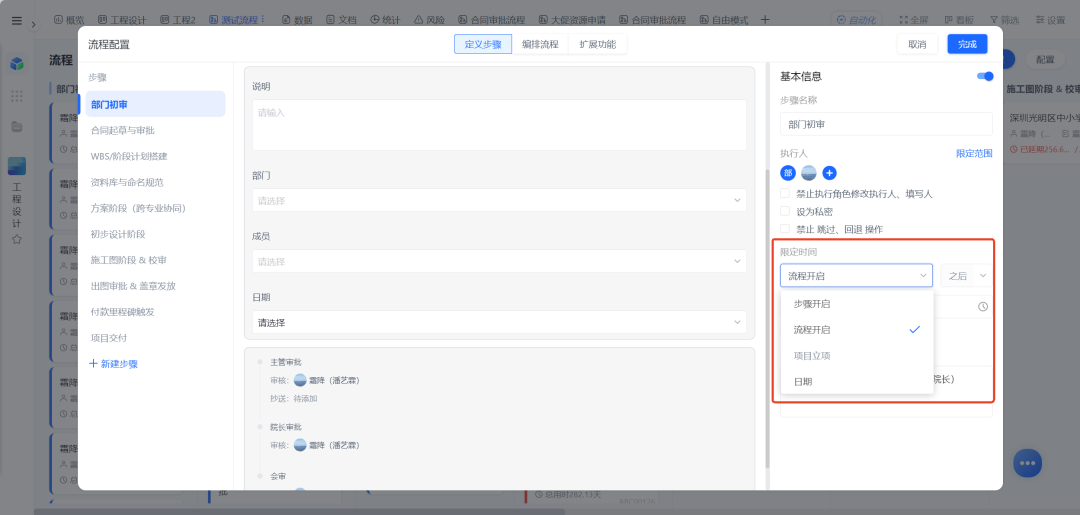The image size is (1080, 515).
Task: Click the 工程设计 project thumbnail in sidebar
Action: (x=17, y=166)
